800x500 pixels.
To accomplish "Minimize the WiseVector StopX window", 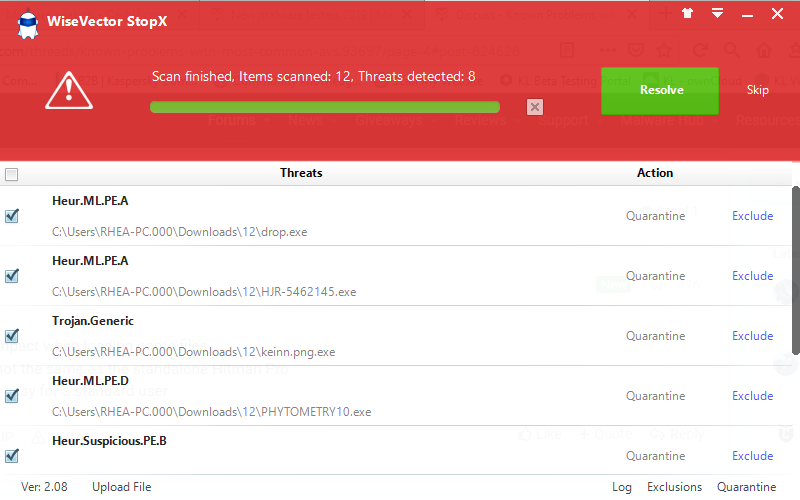I will (x=747, y=14).
